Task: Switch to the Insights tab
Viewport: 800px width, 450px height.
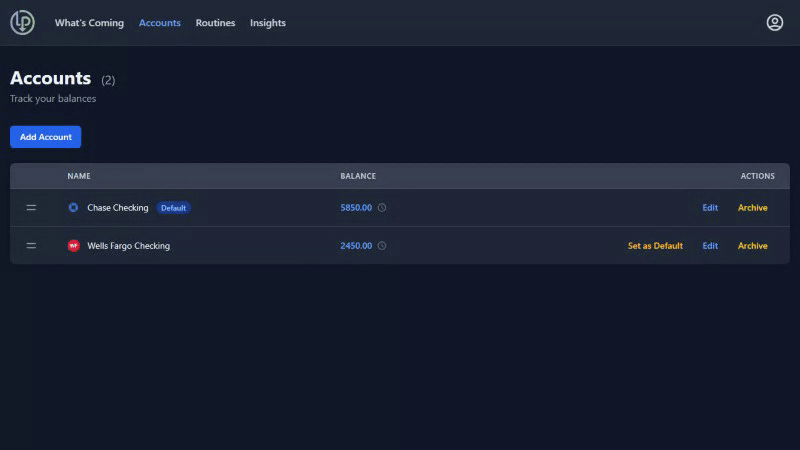Action: click(x=268, y=23)
